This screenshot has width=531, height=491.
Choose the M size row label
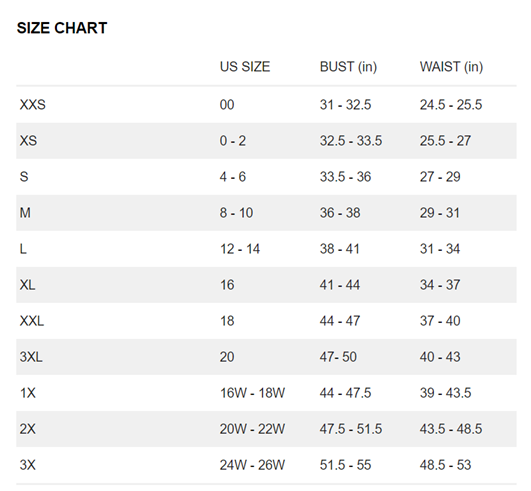pos(25,213)
